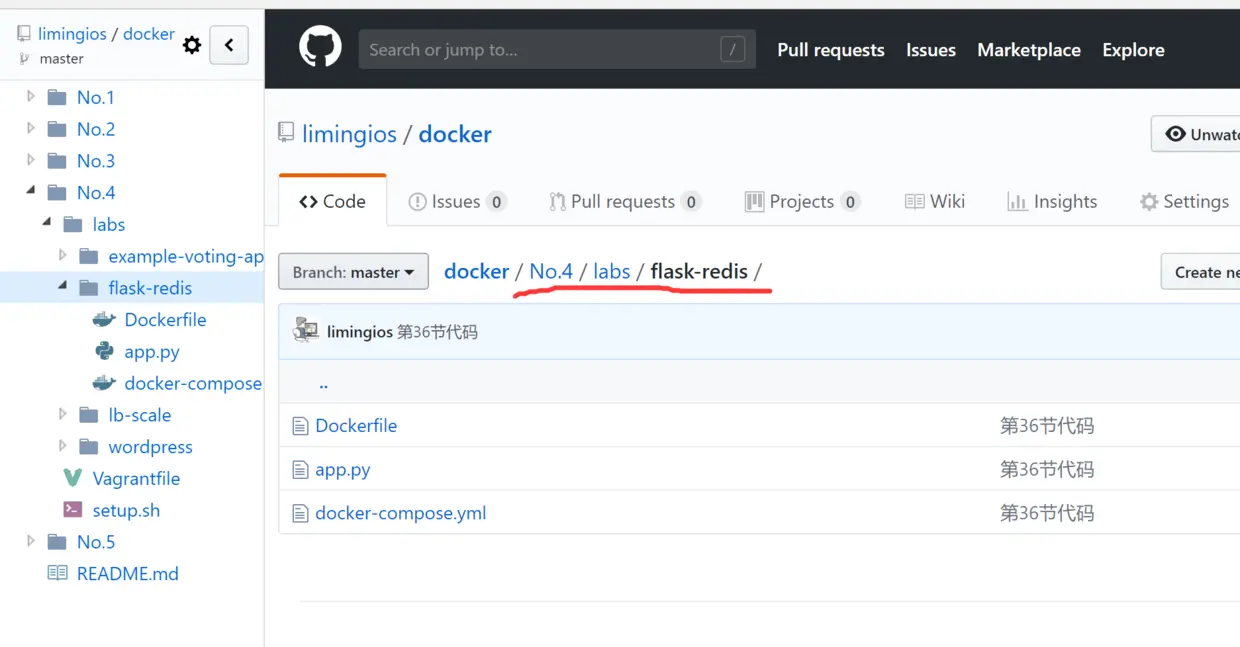Click file icon next to app.py in list
This screenshot has width=1240, height=647.
coord(300,470)
